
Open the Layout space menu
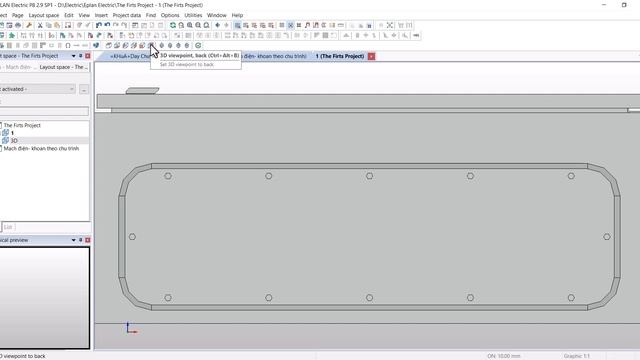click(44, 15)
